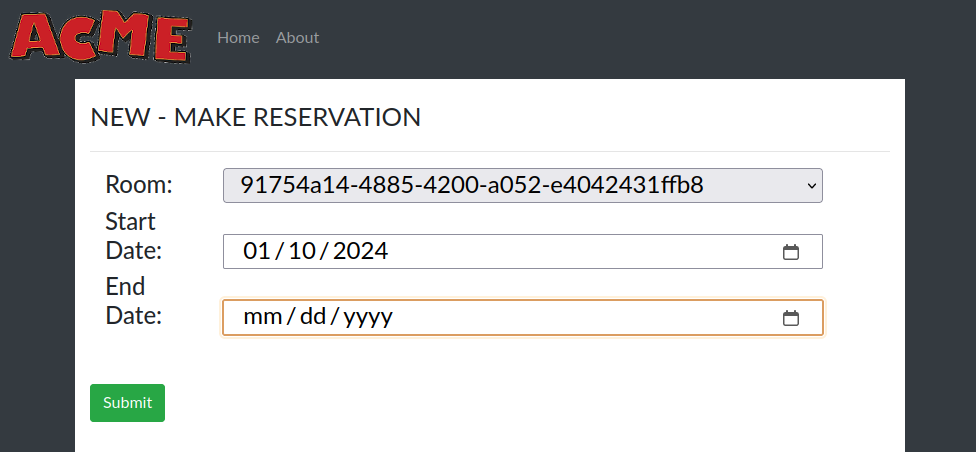
Task: Click the End Date label text
Action: point(133,301)
